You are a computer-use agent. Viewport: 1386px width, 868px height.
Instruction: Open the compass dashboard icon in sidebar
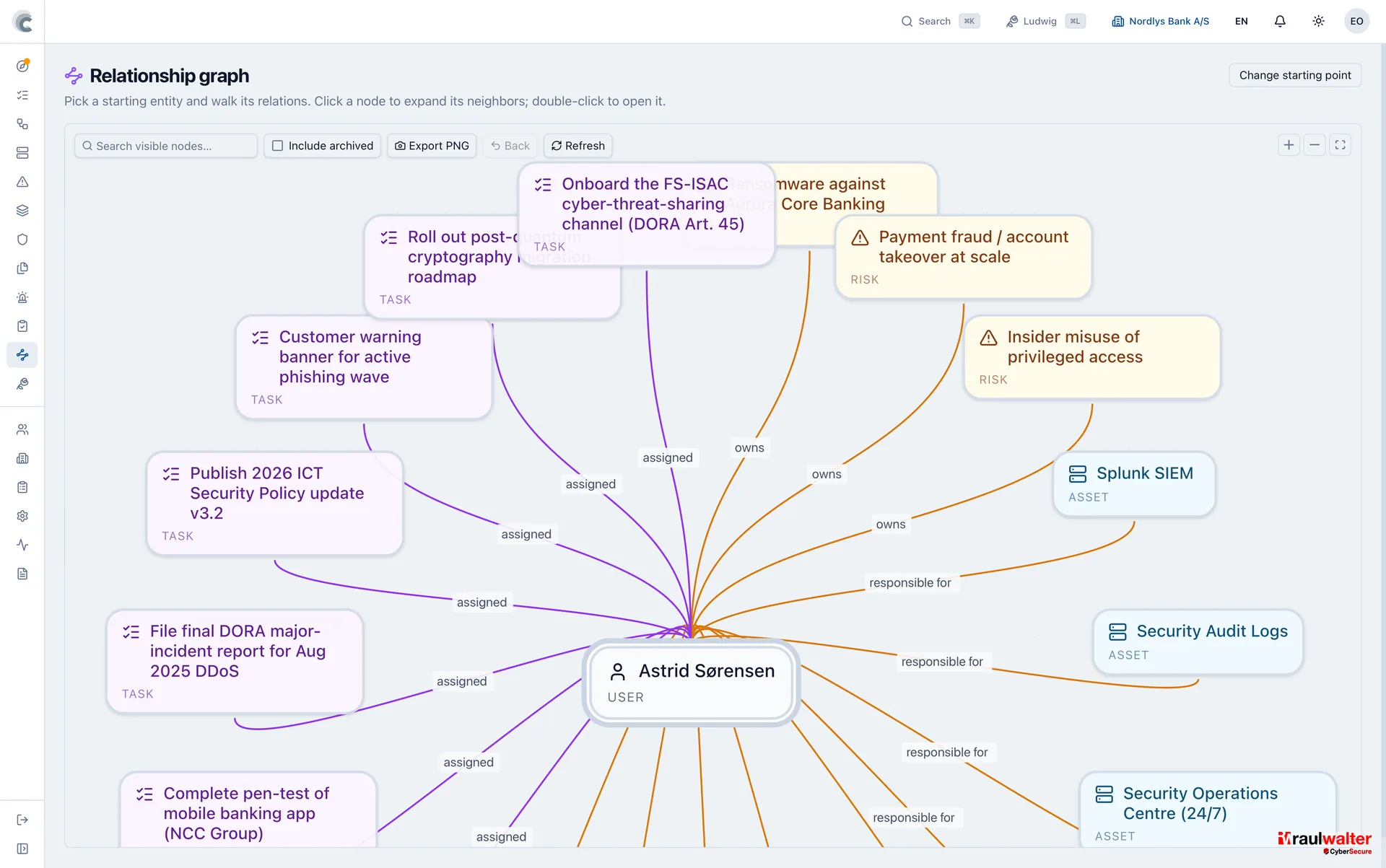(x=22, y=66)
